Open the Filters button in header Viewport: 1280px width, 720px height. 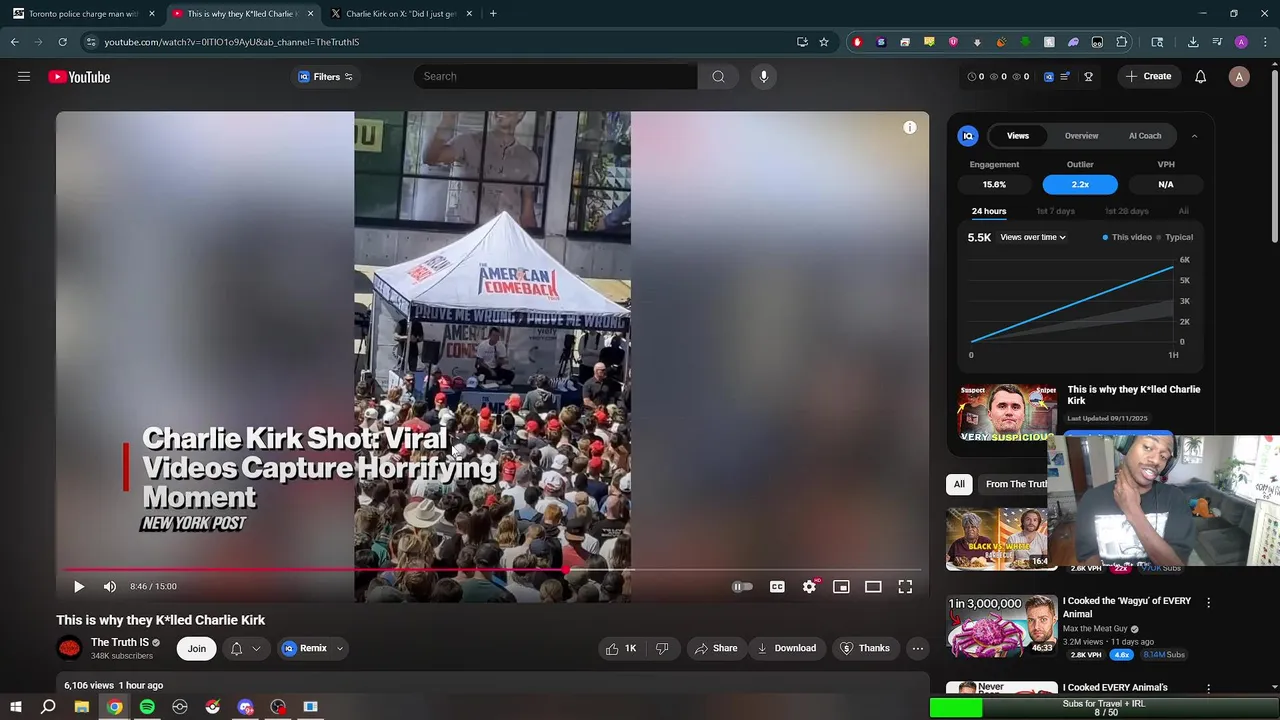coord(326,77)
